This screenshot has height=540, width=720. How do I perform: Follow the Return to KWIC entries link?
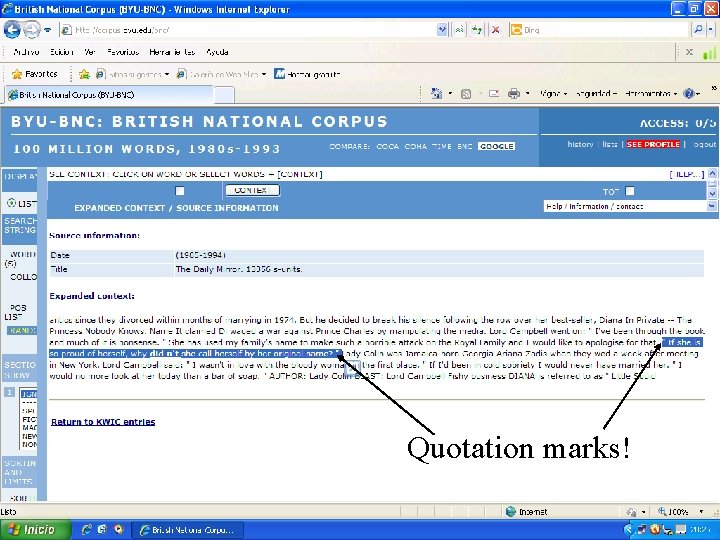[x=103, y=422]
